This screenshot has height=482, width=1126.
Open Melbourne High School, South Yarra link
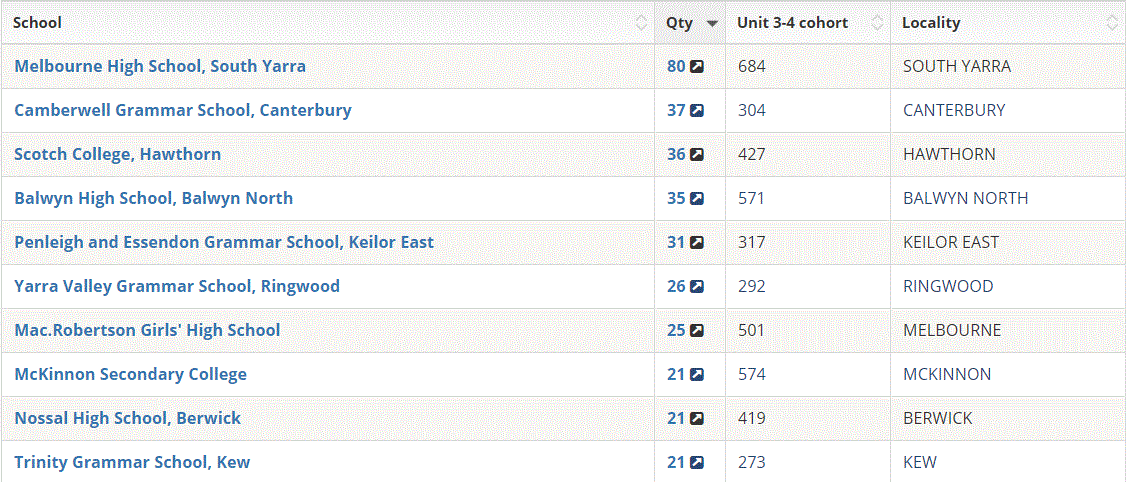(160, 66)
